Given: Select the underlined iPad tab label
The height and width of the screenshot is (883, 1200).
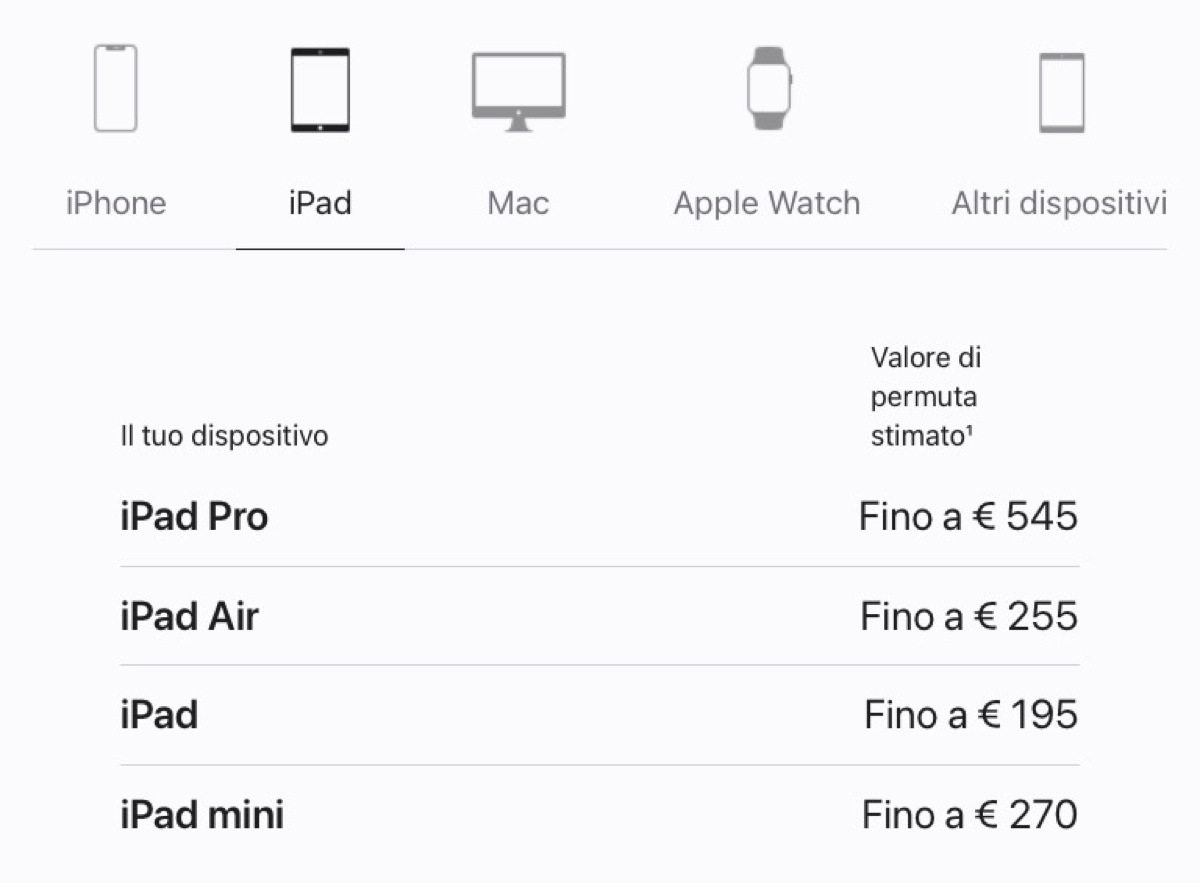Looking at the screenshot, I should tap(320, 204).
